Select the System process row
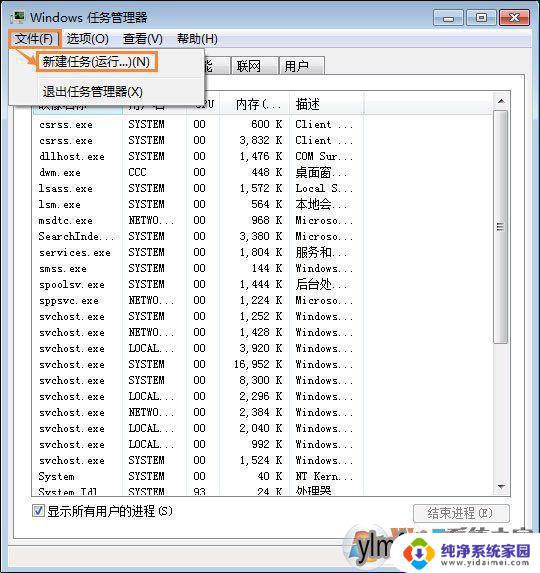This screenshot has height=573, width=540. point(197,476)
